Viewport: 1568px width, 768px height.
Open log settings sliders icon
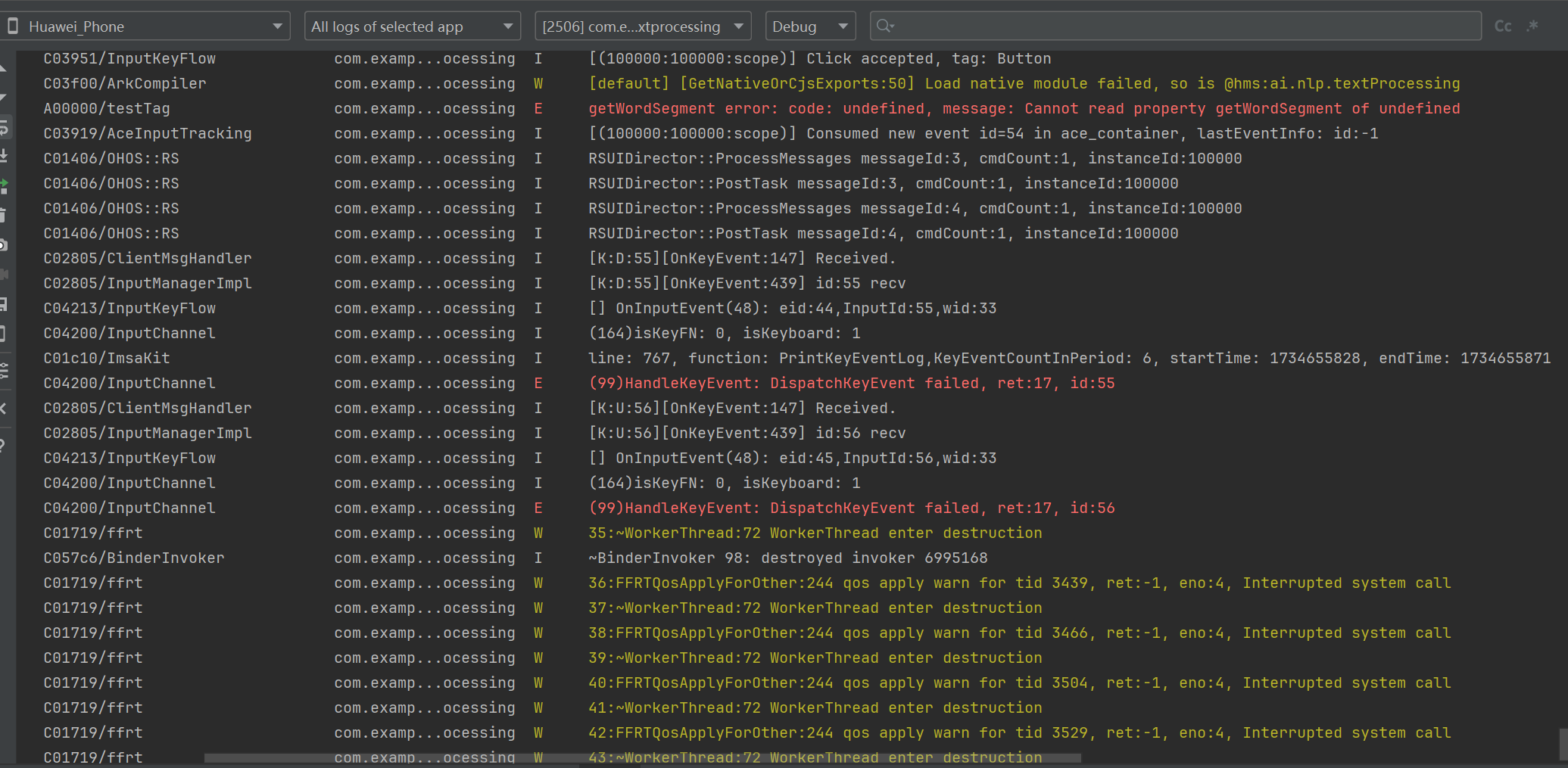pyautogui.click(x=4, y=370)
